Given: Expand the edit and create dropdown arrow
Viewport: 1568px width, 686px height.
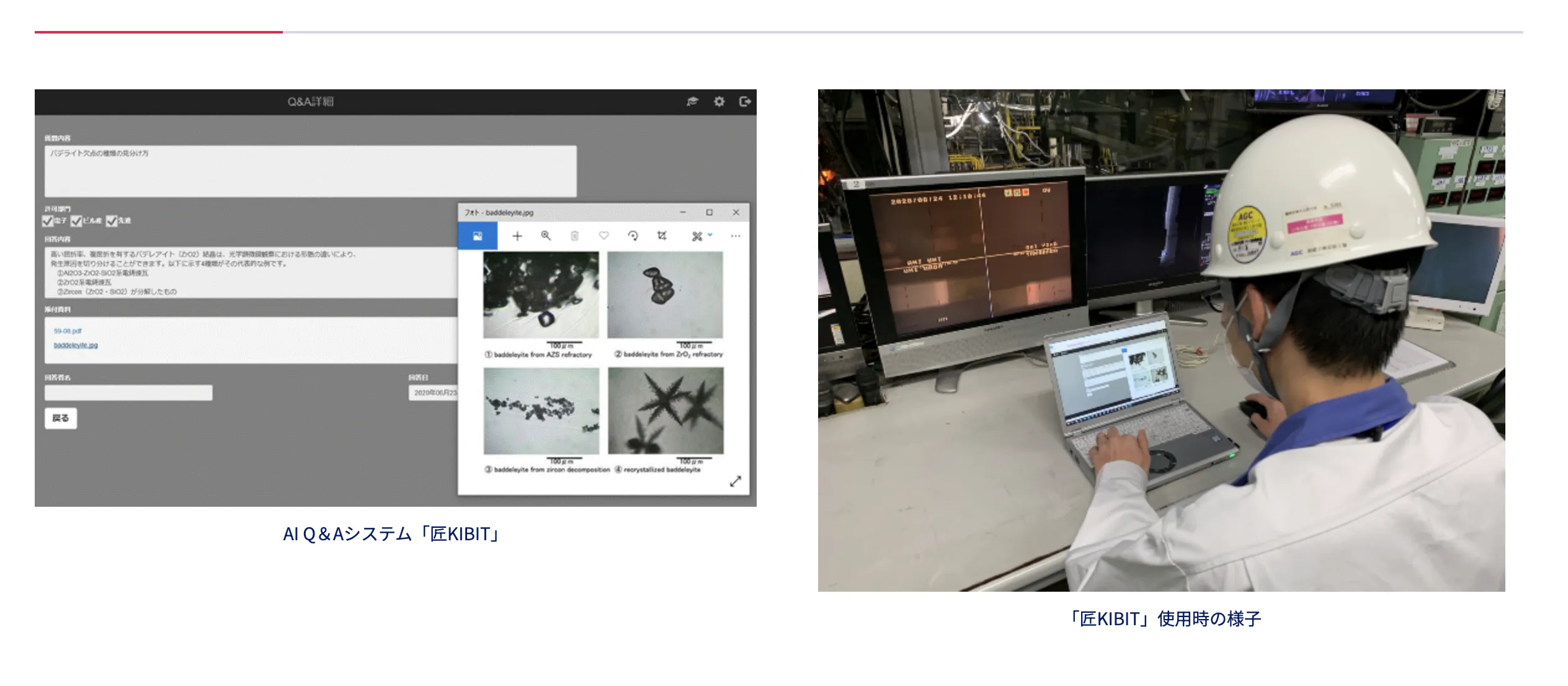Looking at the screenshot, I should 710,234.
